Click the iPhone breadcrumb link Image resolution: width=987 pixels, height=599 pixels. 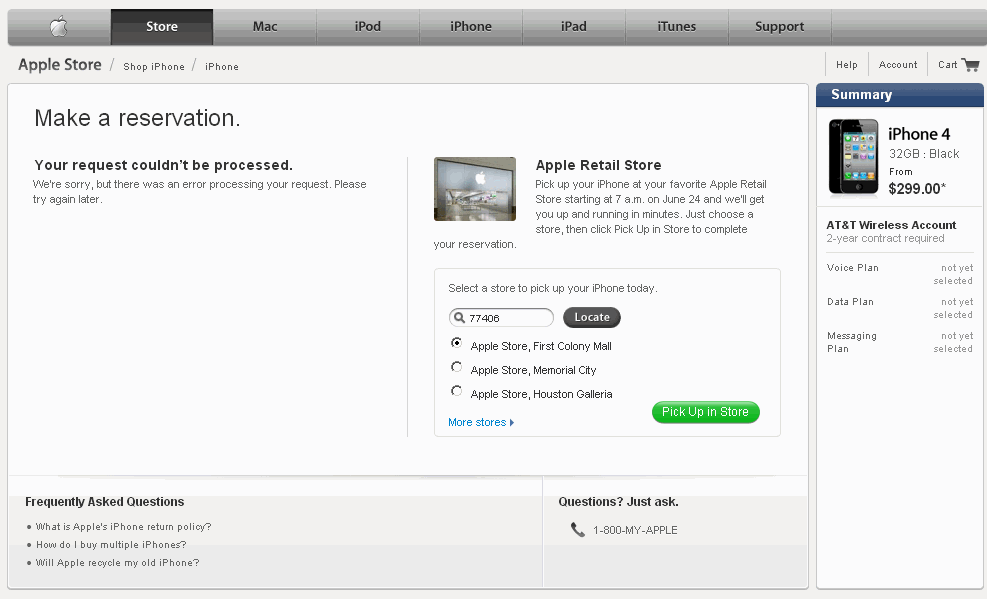pyautogui.click(x=222, y=67)
